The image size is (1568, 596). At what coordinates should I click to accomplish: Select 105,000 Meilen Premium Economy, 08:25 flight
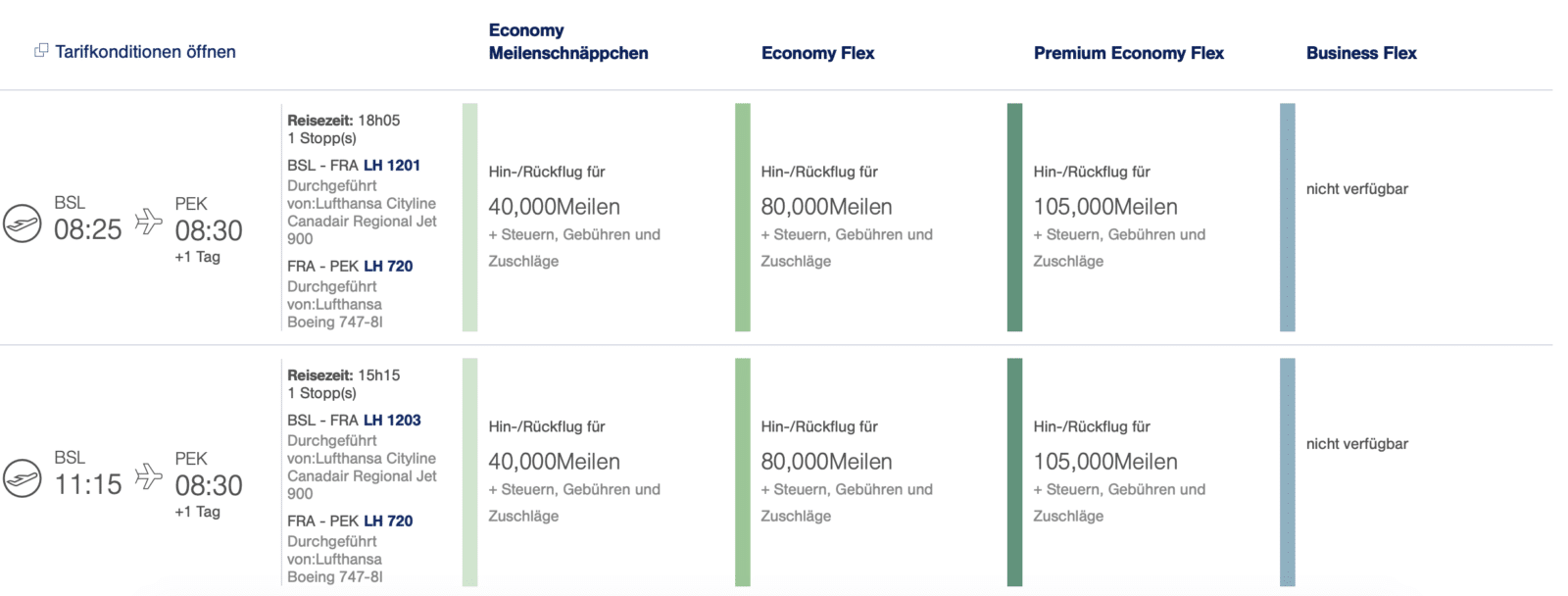pos(1105,207)
